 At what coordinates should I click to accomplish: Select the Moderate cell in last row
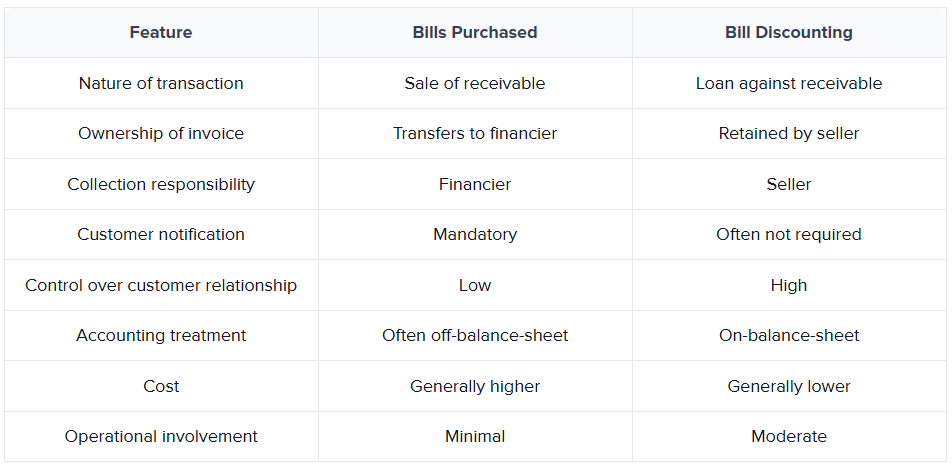pyautogui.click(x=789, y=437)
